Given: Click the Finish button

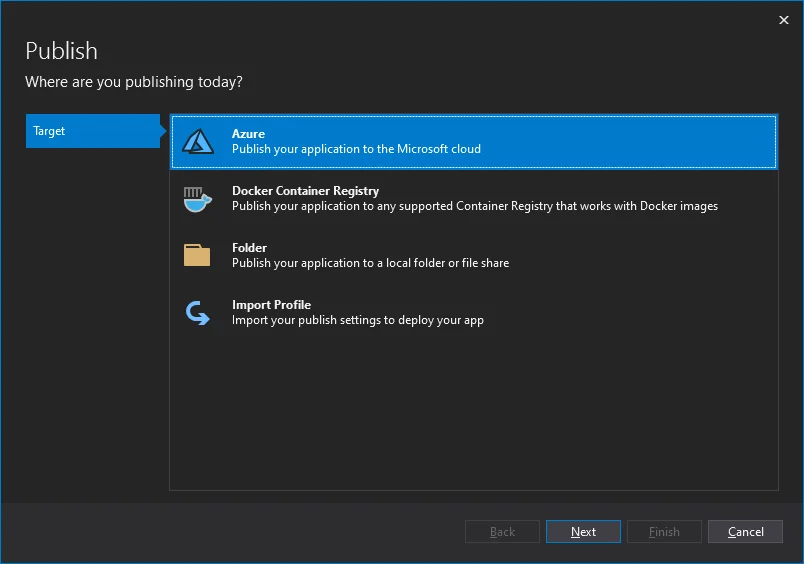Looking at the screenshot, I should (x=664, y=532).
